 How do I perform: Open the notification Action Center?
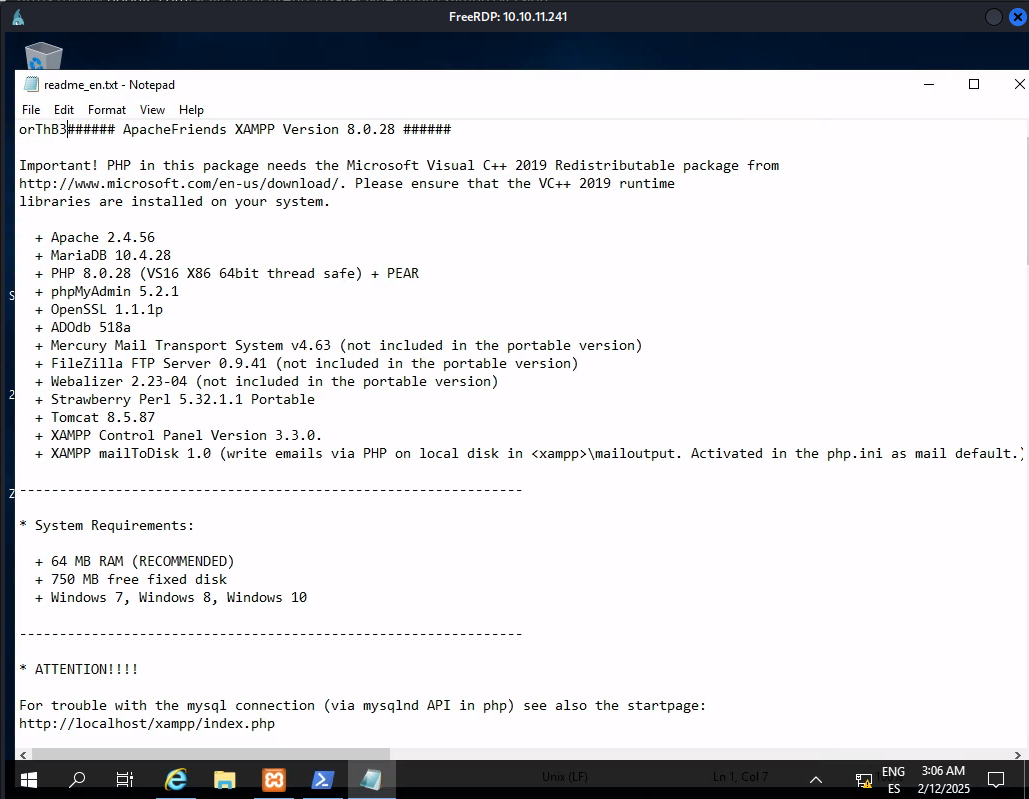click(x=995, y=779)
